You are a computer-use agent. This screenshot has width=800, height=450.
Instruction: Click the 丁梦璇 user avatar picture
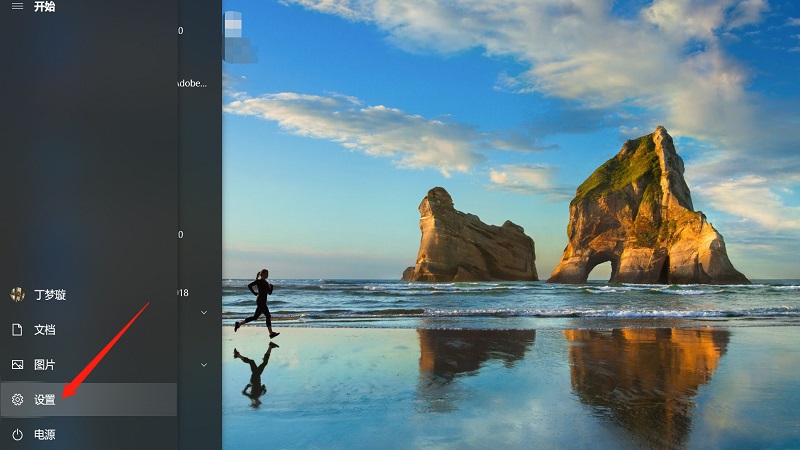pos(17,295)
